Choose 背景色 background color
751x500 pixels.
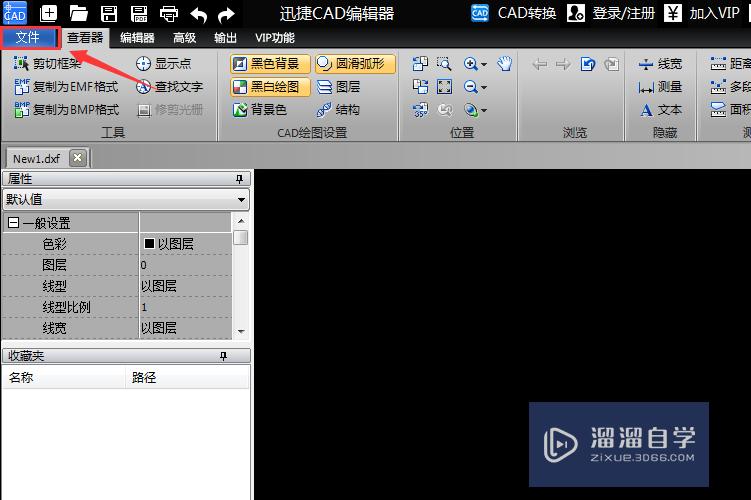259,110
